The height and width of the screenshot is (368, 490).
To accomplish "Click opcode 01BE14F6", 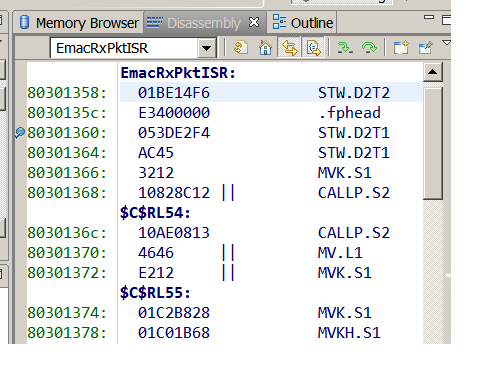I will point(174,93).
